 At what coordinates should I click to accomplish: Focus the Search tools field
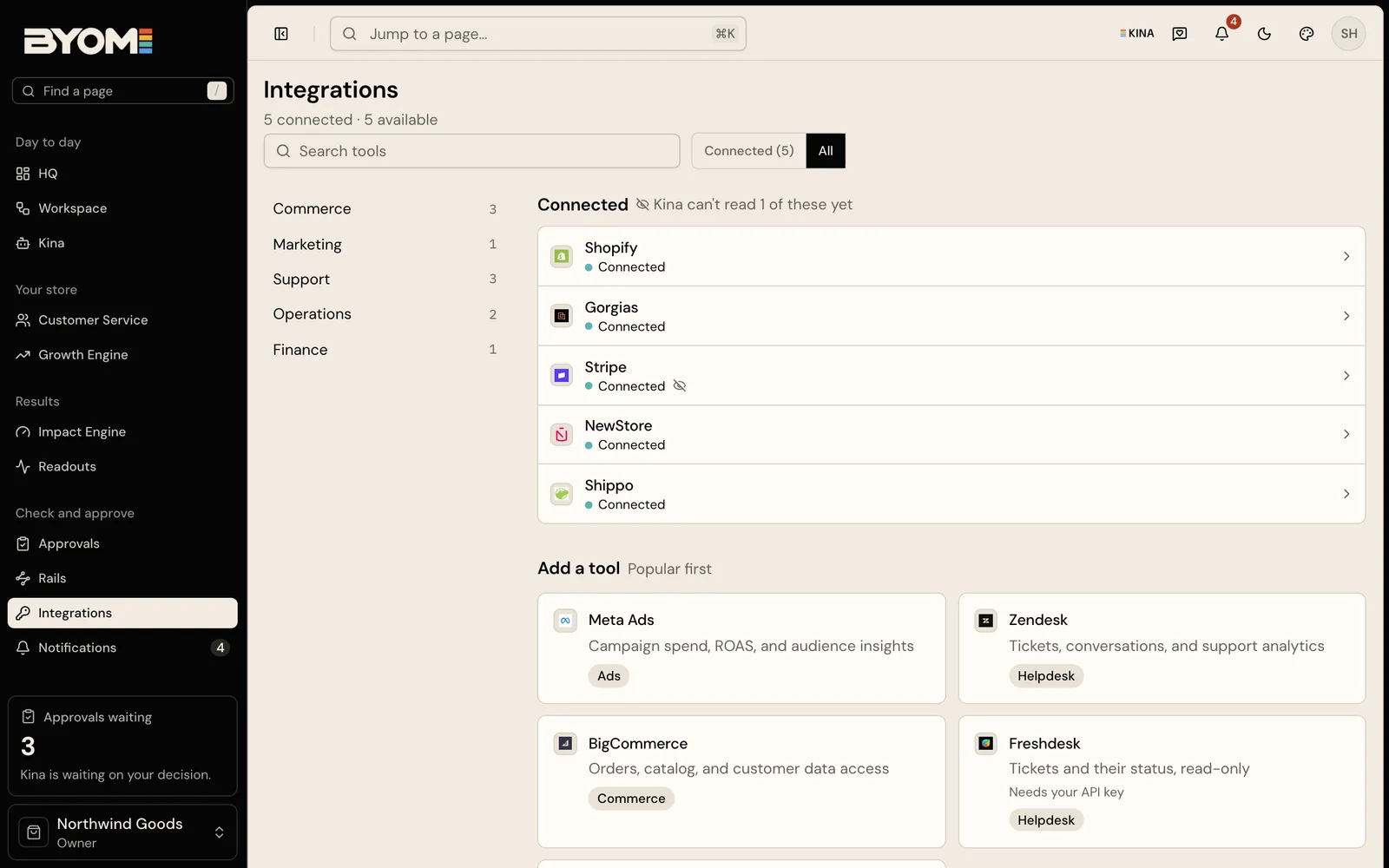click(471, 151)
